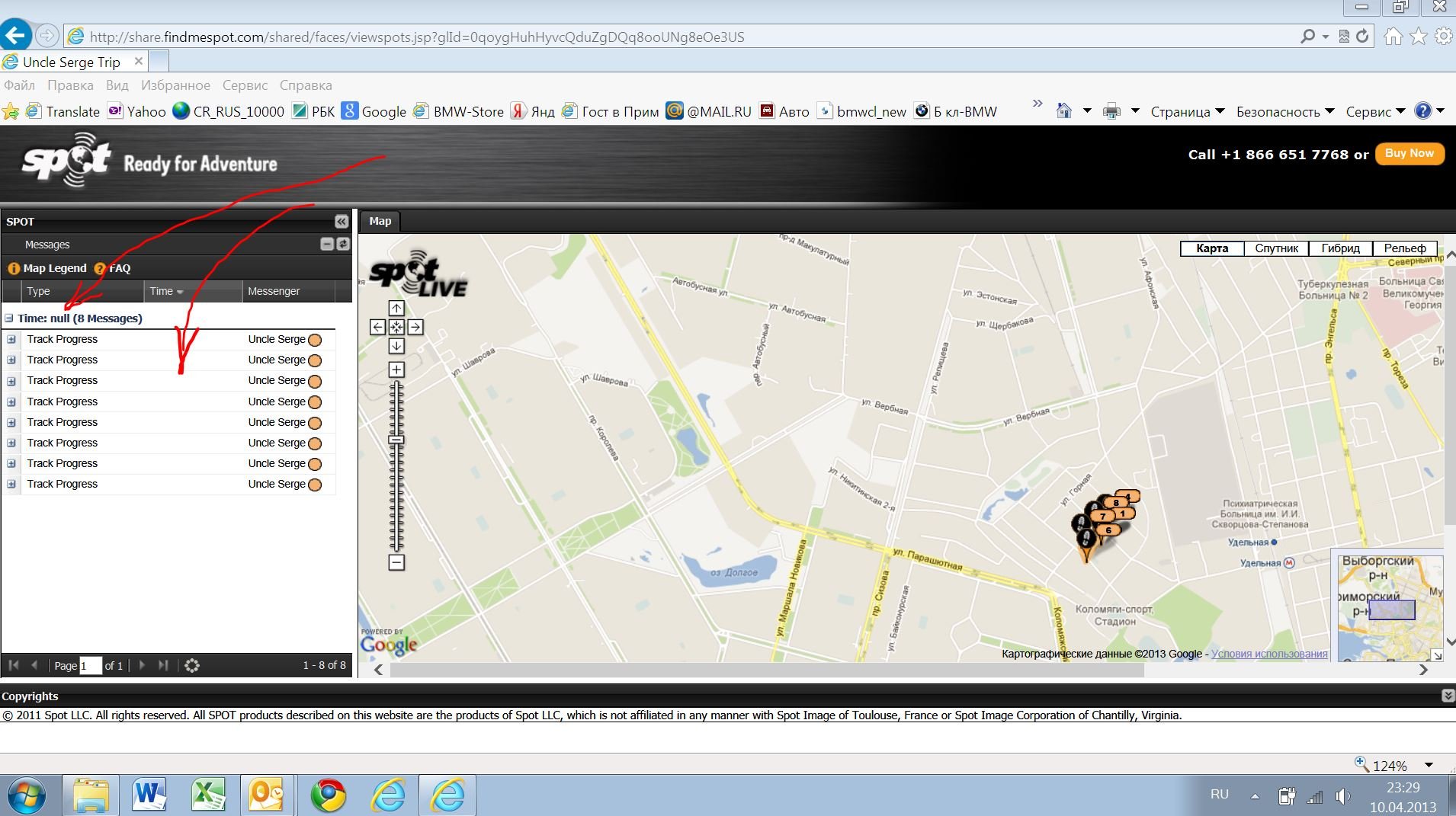This screenshot has width=1456, height=816.
Task: Collapse the Copyrights panel
Action: click(1448, 696)
